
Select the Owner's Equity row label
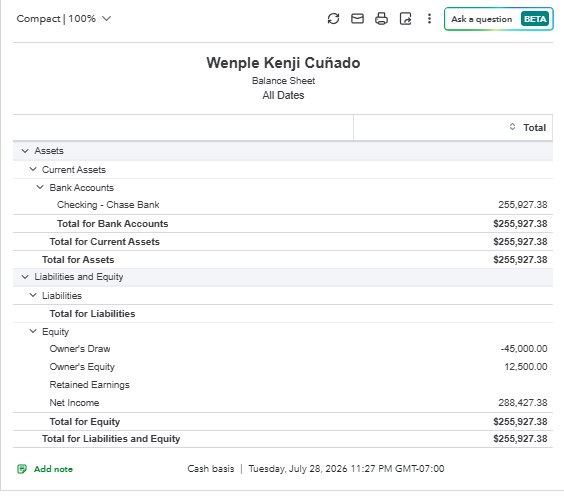pyautogui.click(x=82, y=367)
